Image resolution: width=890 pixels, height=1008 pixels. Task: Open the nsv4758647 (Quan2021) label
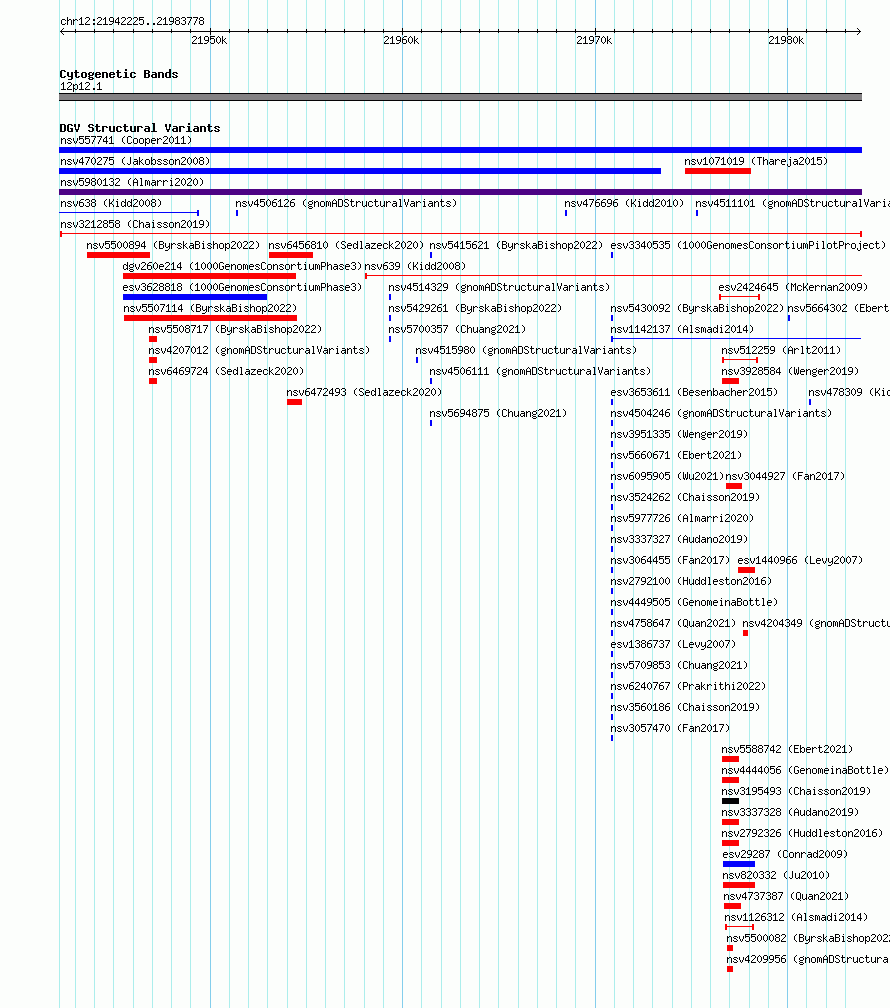coord(673,624)
